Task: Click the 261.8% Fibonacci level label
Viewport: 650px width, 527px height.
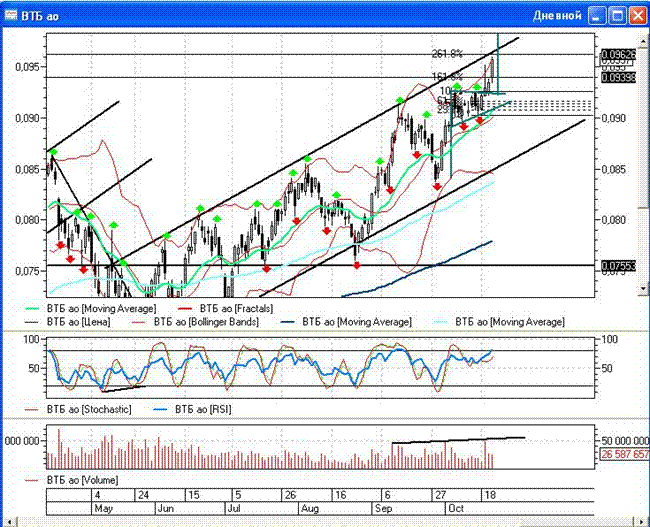Action: (x=447, y=53)
